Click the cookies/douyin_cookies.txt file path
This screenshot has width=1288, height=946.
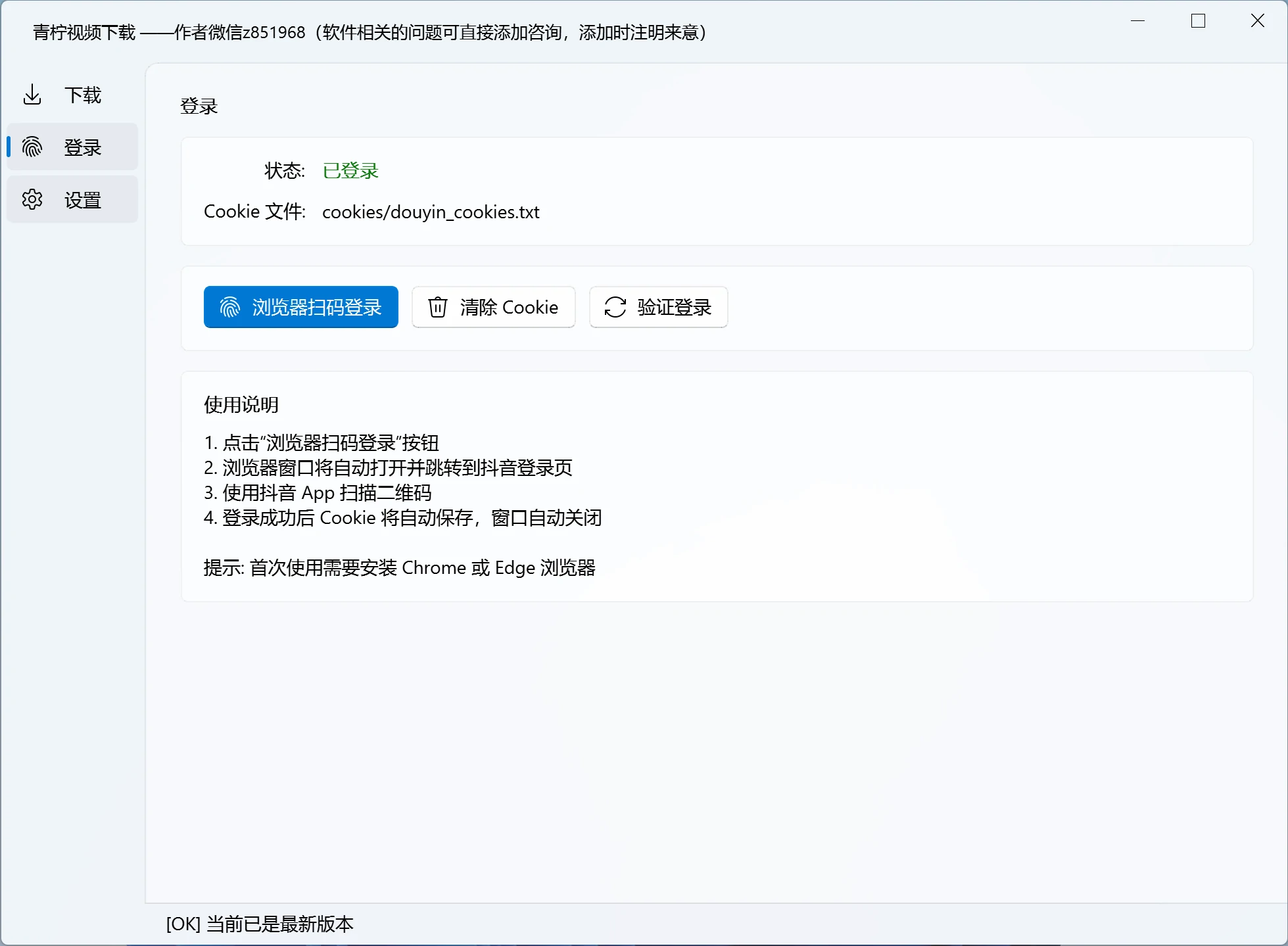coord(431,212)
